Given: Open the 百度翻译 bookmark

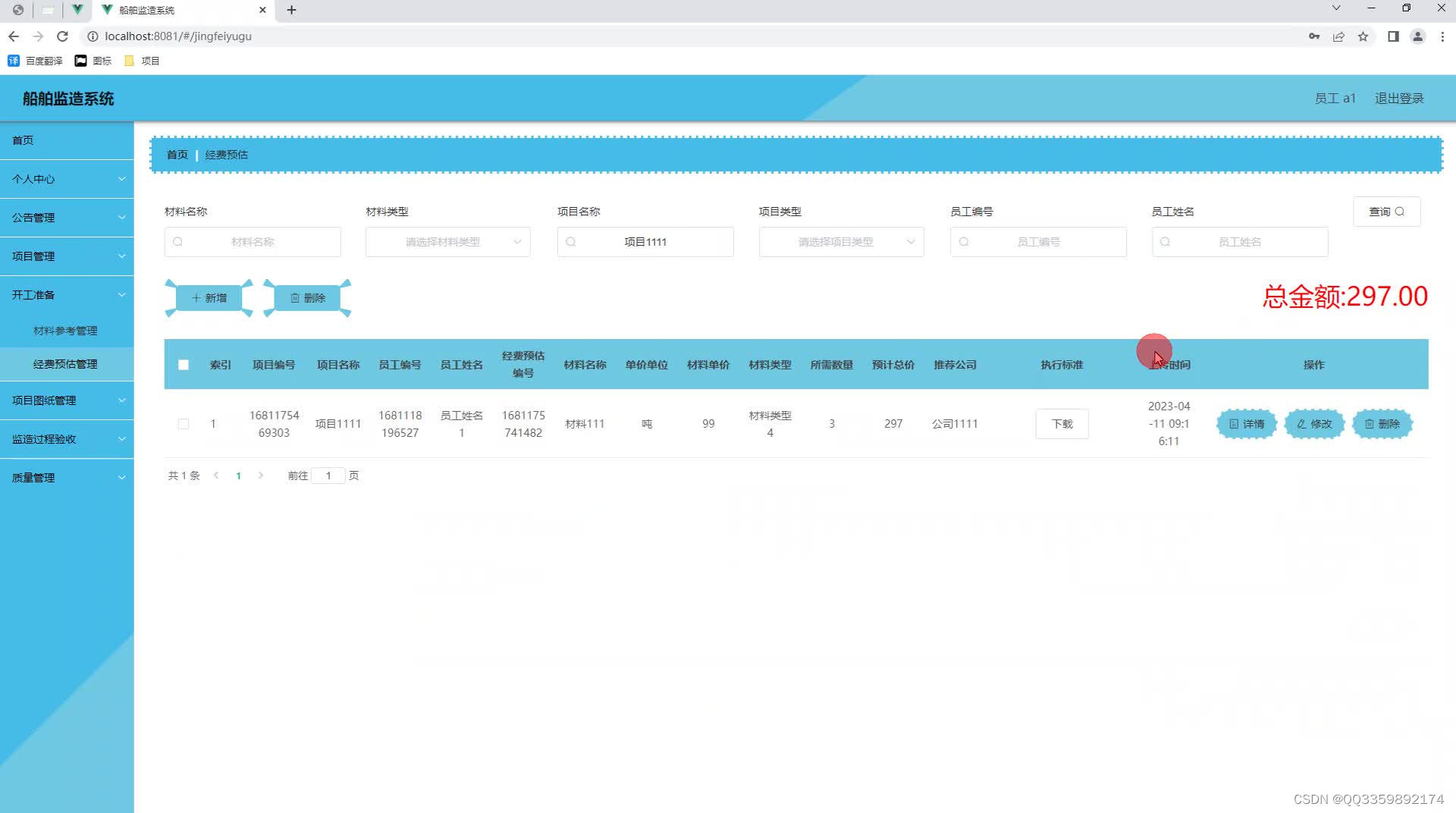Looking at the screenshot, I should click(35, 61).
